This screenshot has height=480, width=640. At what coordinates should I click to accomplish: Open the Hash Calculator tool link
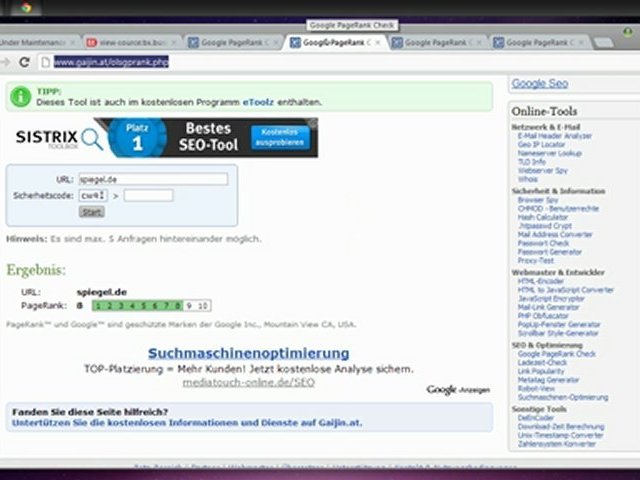pyautogui.click(x=543, y=217)
